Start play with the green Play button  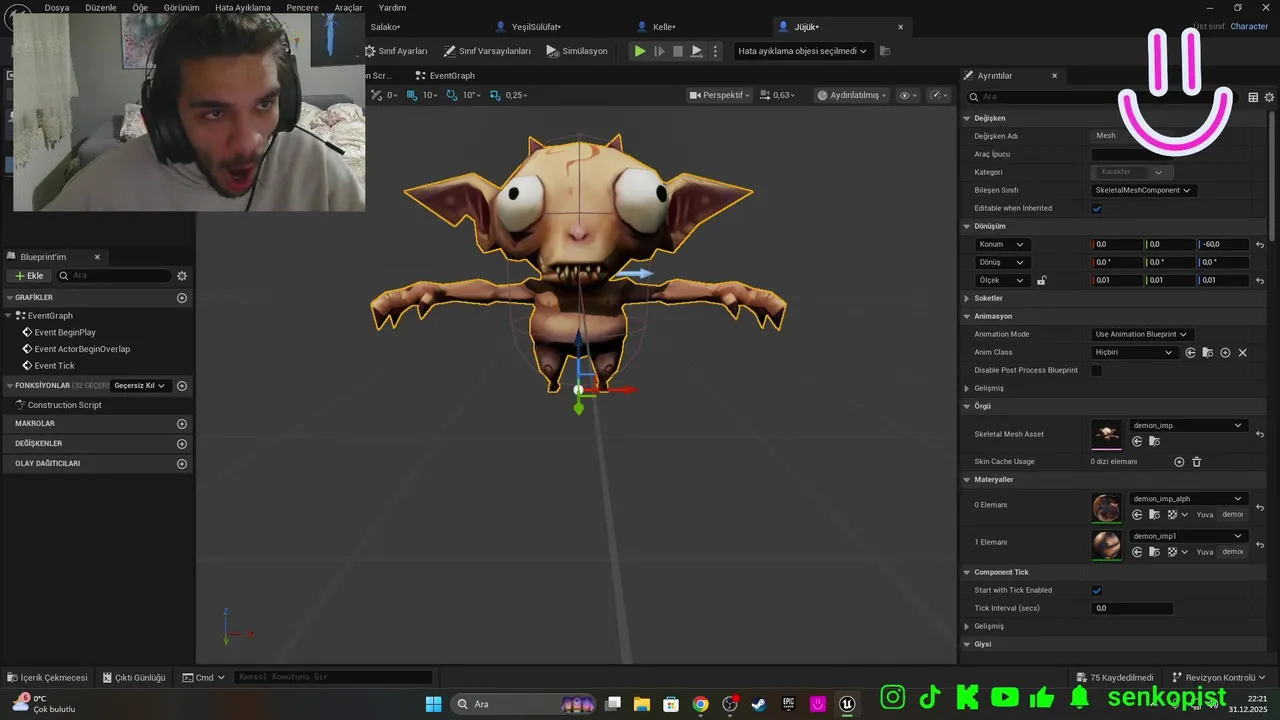click(640, 51)
